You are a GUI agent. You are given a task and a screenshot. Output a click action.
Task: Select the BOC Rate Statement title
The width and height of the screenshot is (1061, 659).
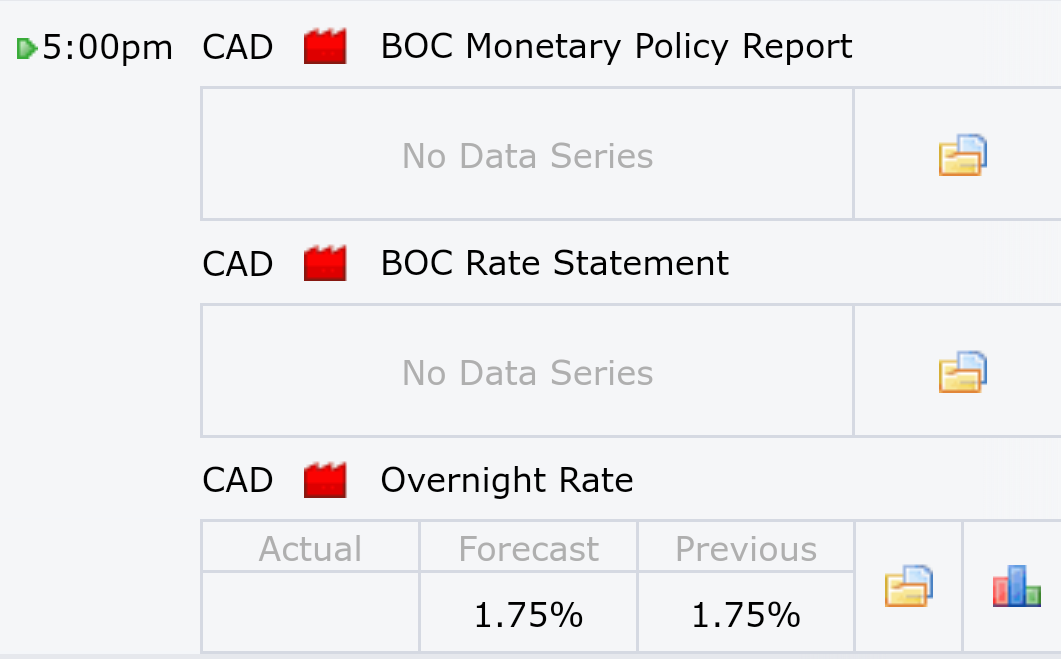tap(555, 263)
